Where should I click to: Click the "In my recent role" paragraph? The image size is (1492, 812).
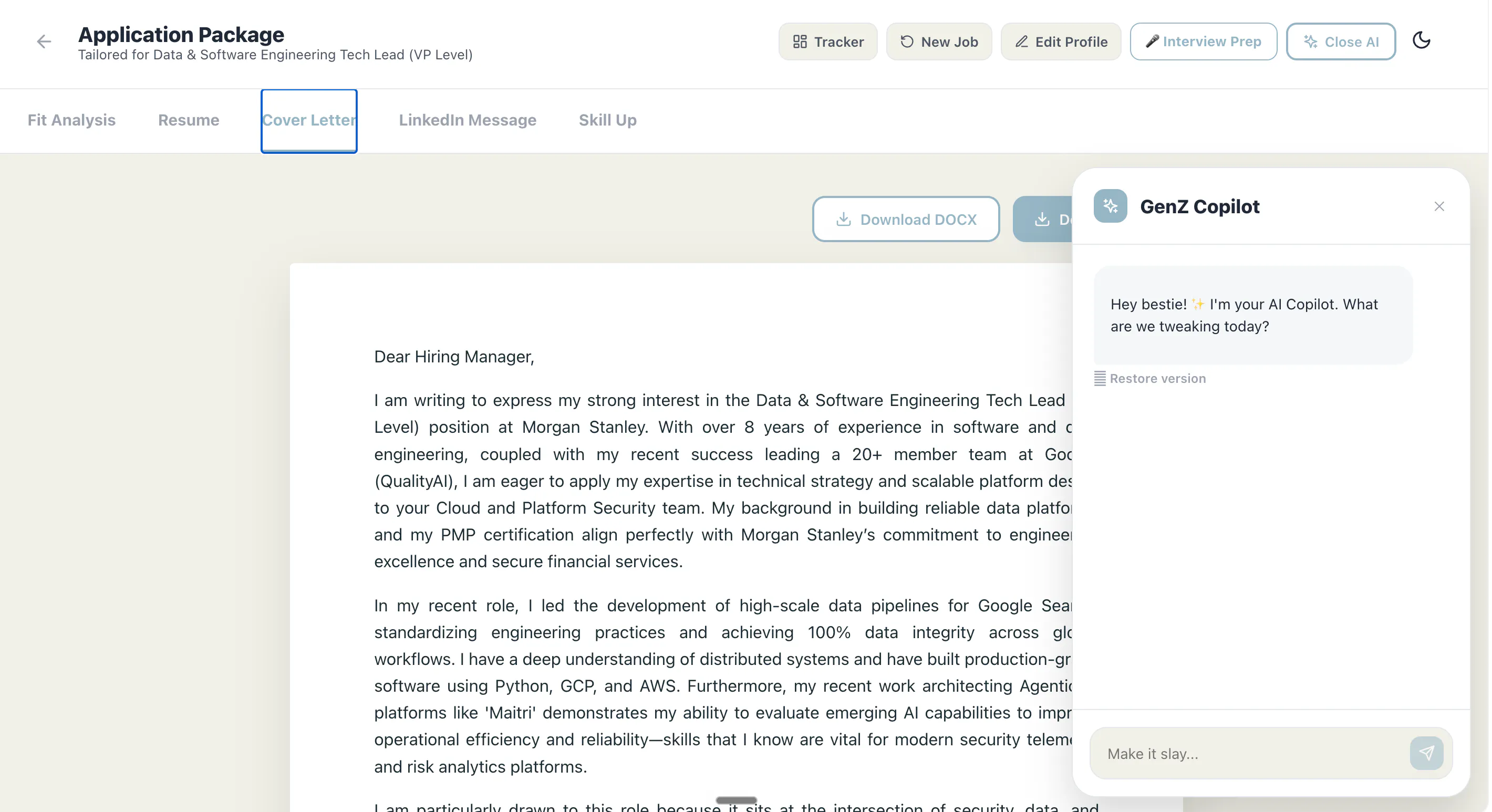722,686
